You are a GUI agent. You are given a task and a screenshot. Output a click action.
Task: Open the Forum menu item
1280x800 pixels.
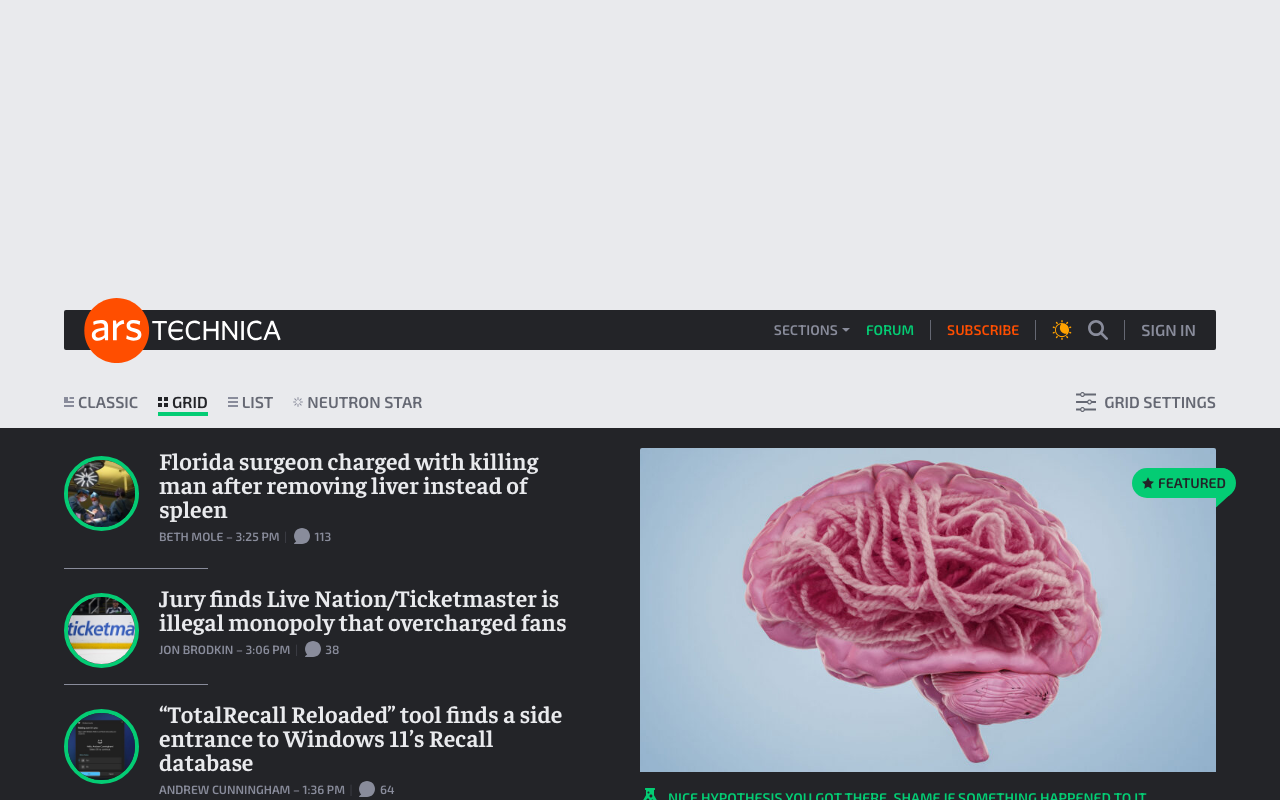point(890,328)
